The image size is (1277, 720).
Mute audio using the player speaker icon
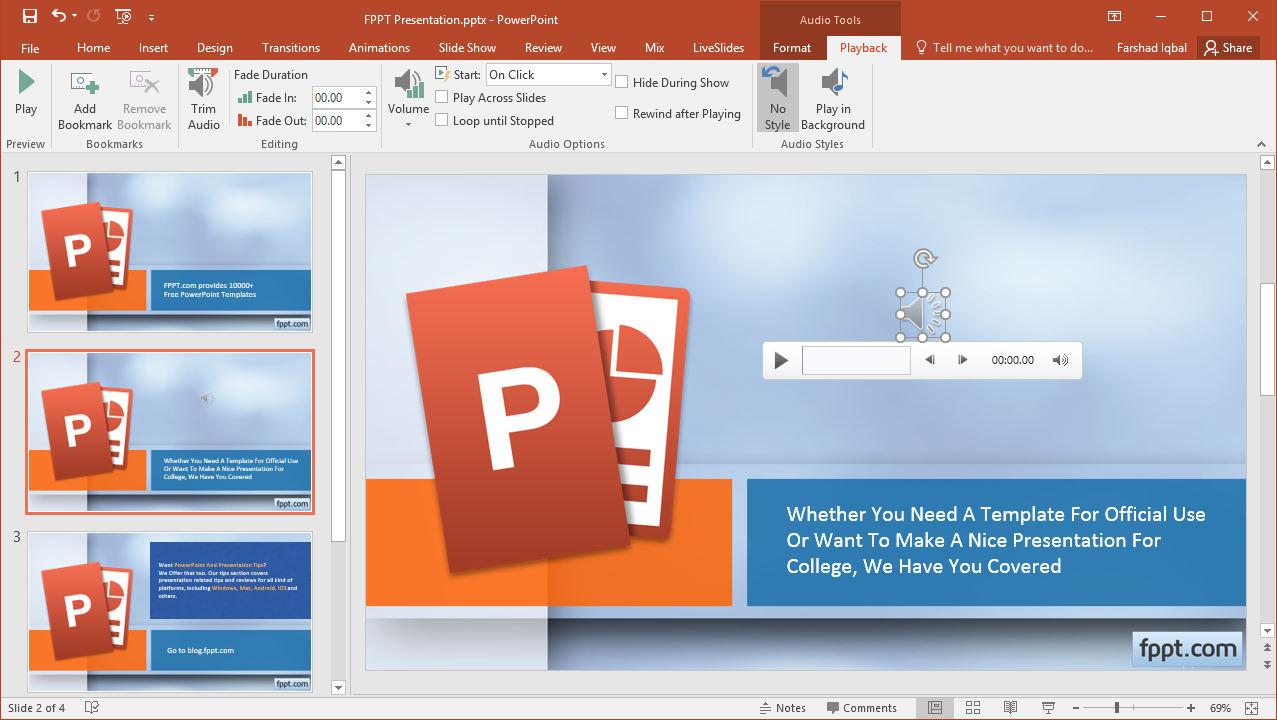[x=1061, y=360]
